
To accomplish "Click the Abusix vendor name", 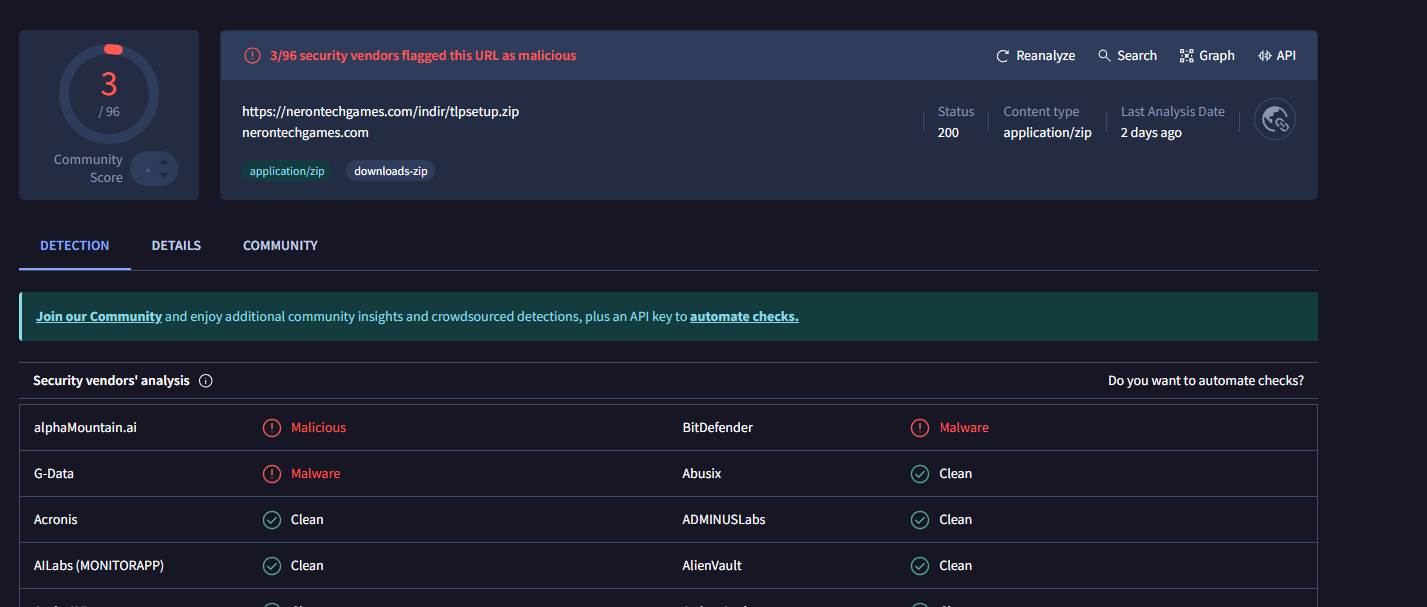I will pyautogui.click(x=702, y=474).
